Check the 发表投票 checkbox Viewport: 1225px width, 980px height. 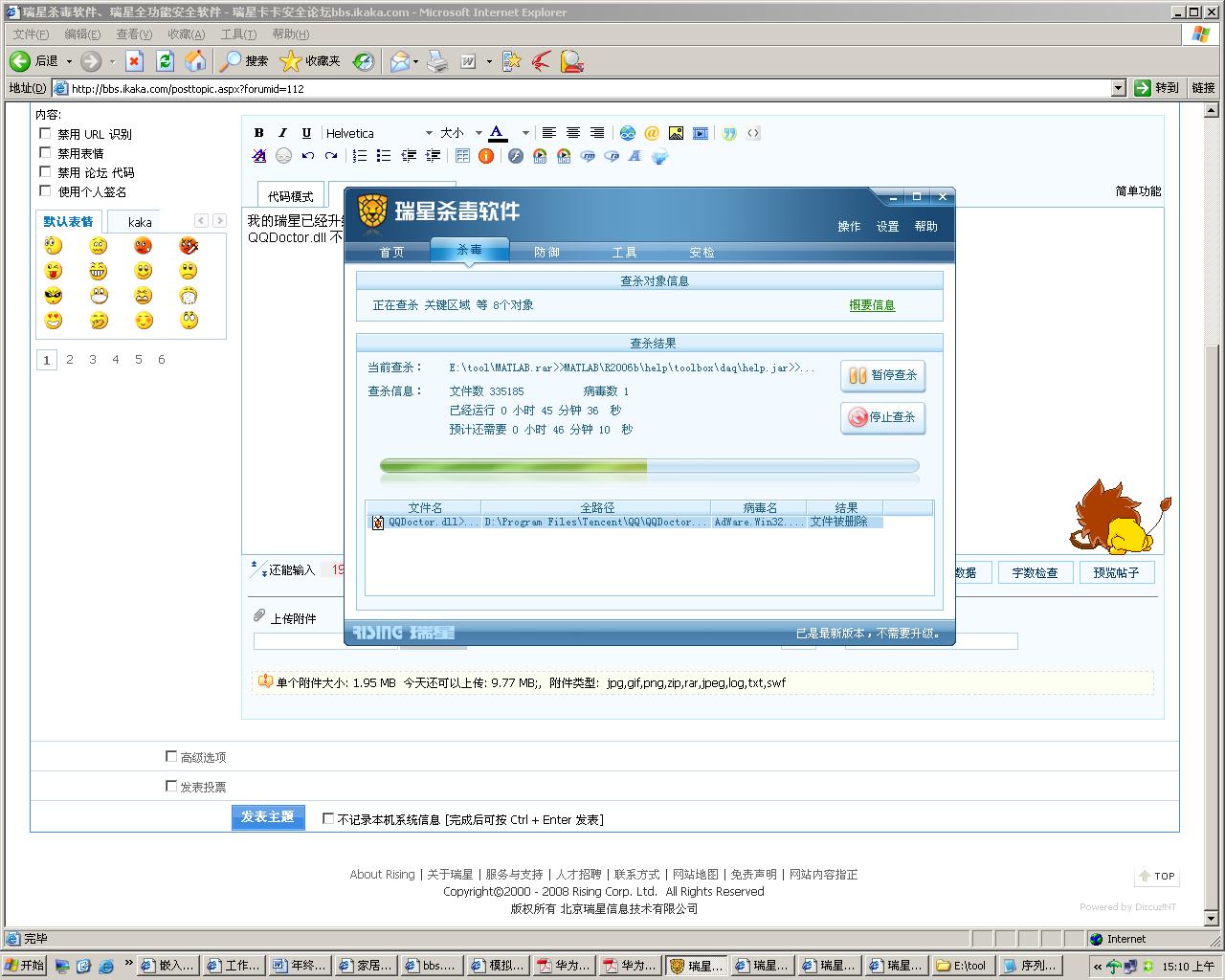tap(171, 786)
